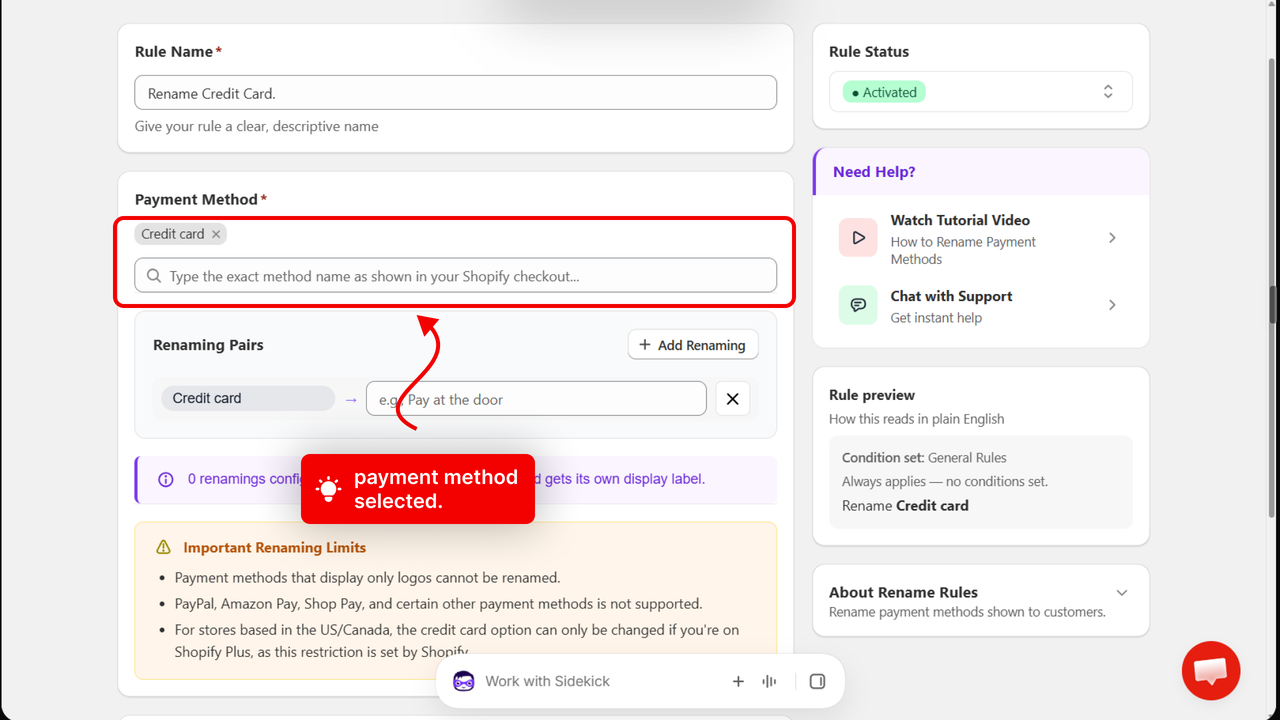
Task: Click the Sidekick avatar icon
Action: 464,681
